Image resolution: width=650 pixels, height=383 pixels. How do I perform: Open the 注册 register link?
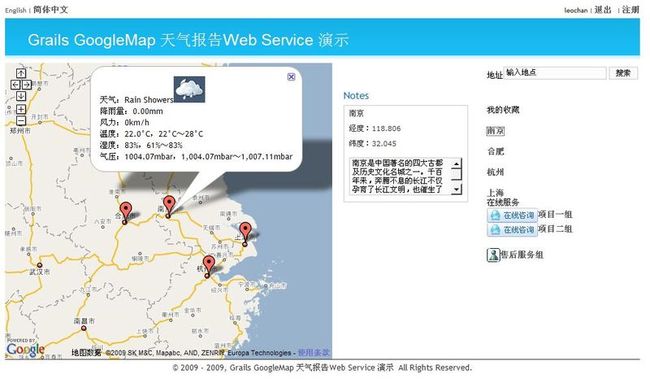coord(631,10)
